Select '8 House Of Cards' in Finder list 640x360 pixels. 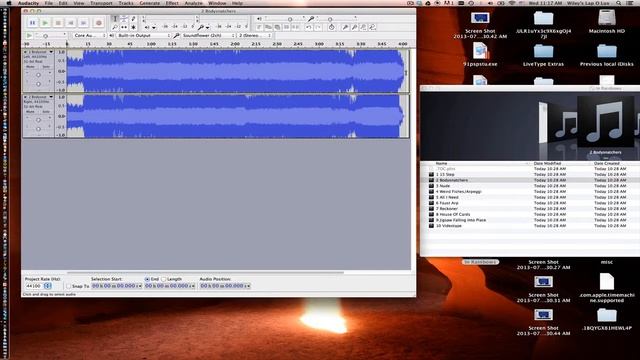tap(453, 214)
